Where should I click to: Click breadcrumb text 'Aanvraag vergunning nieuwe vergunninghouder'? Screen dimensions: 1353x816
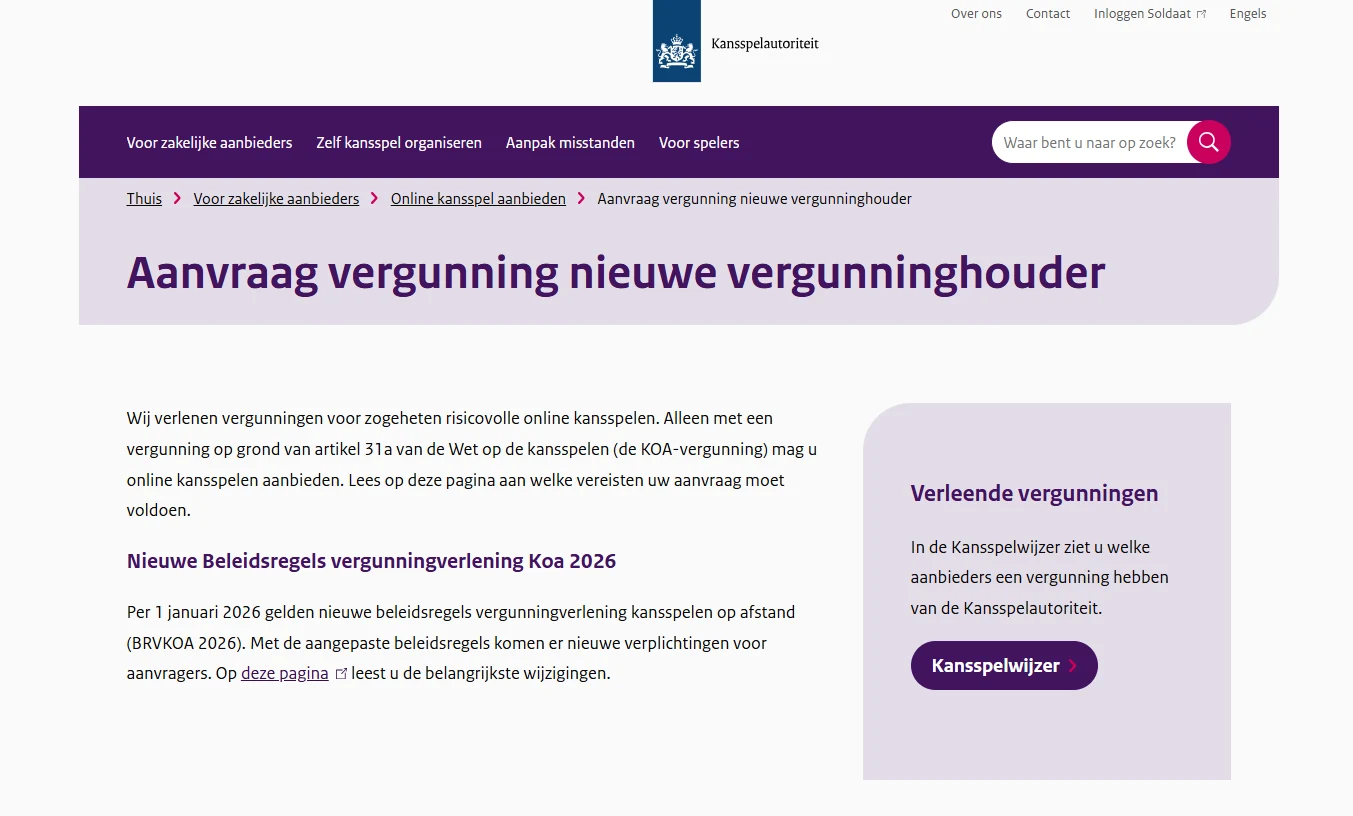point(755,199)
